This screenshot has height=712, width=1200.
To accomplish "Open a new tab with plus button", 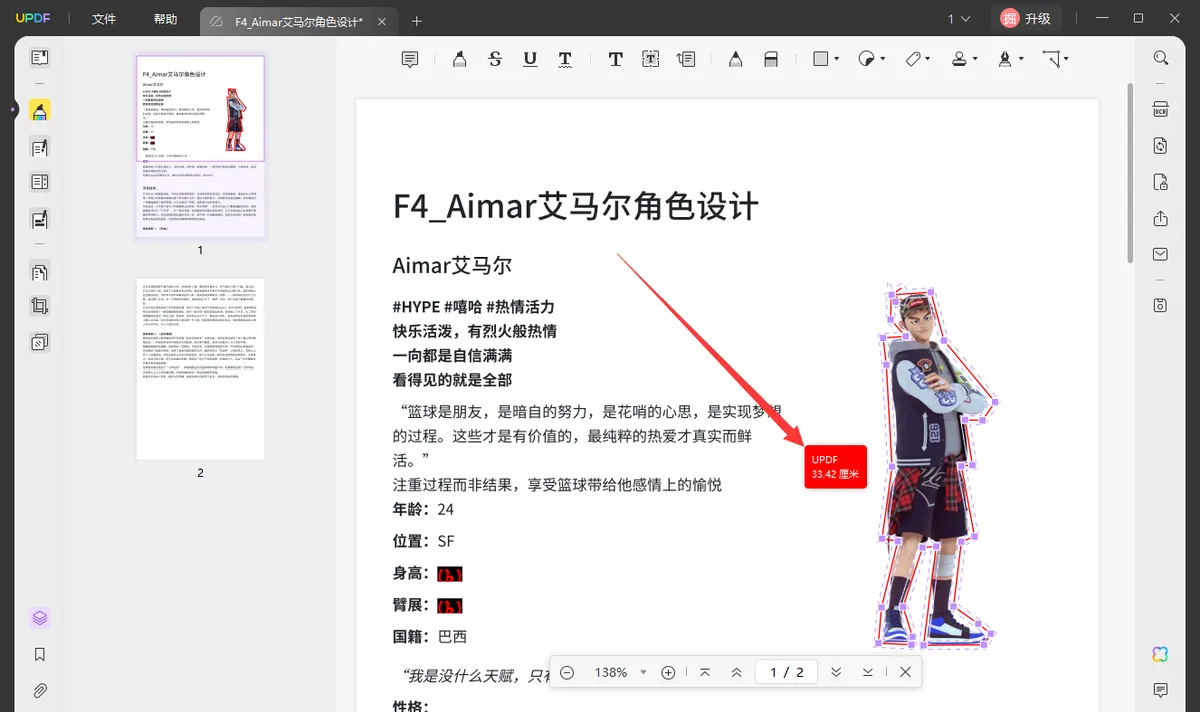I will pos(417,21).
